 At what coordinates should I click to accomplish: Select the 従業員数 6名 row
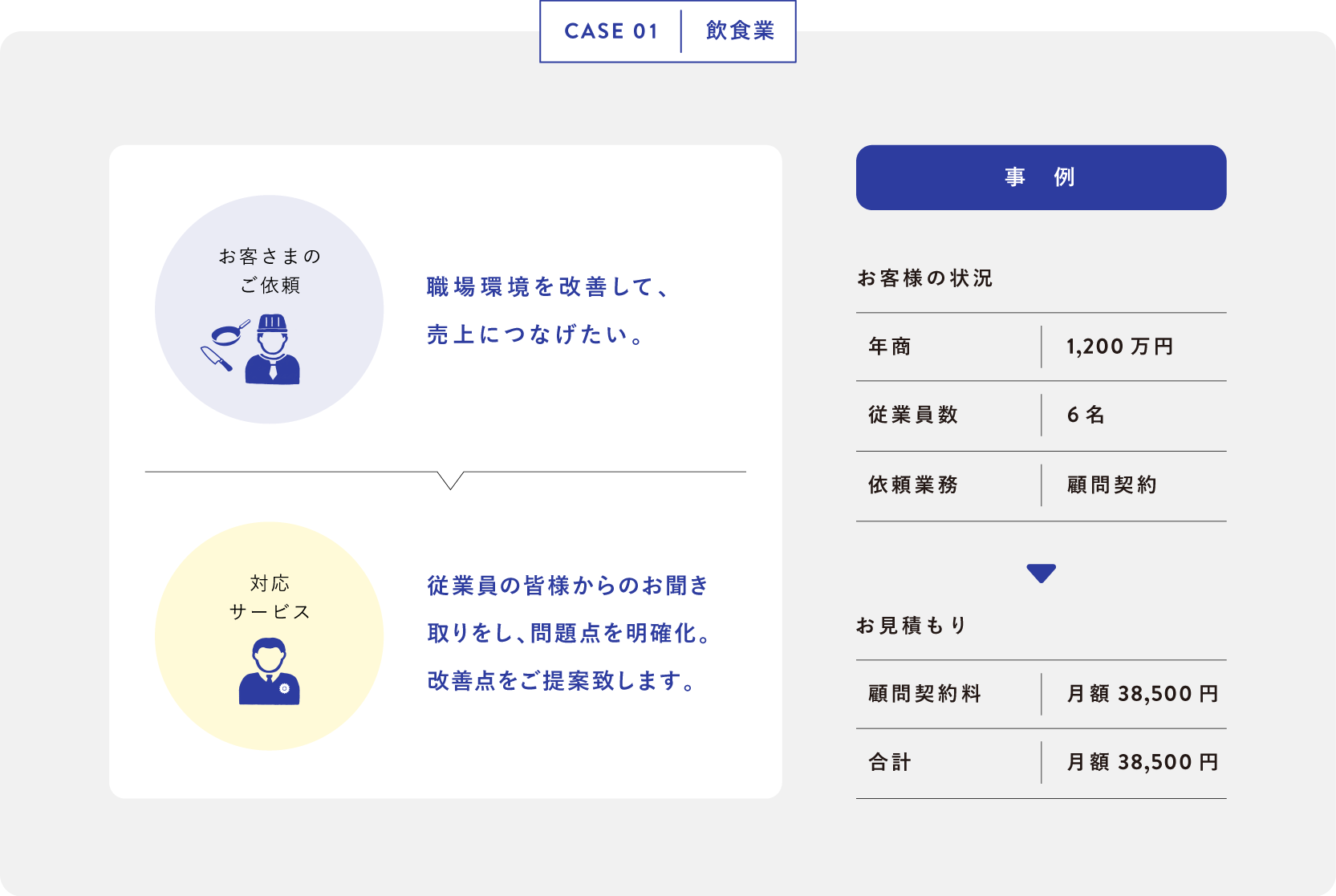coord(1041,415)
